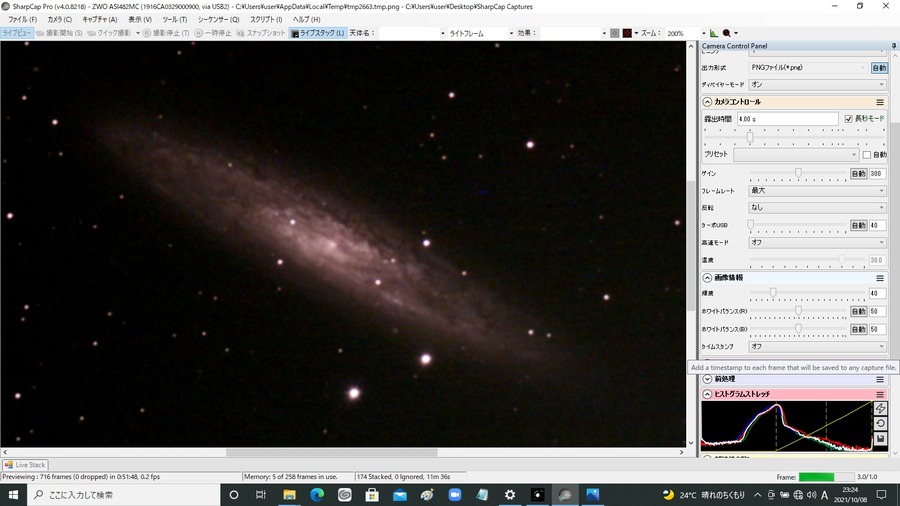Collapse the 画像情報 section

707,278
